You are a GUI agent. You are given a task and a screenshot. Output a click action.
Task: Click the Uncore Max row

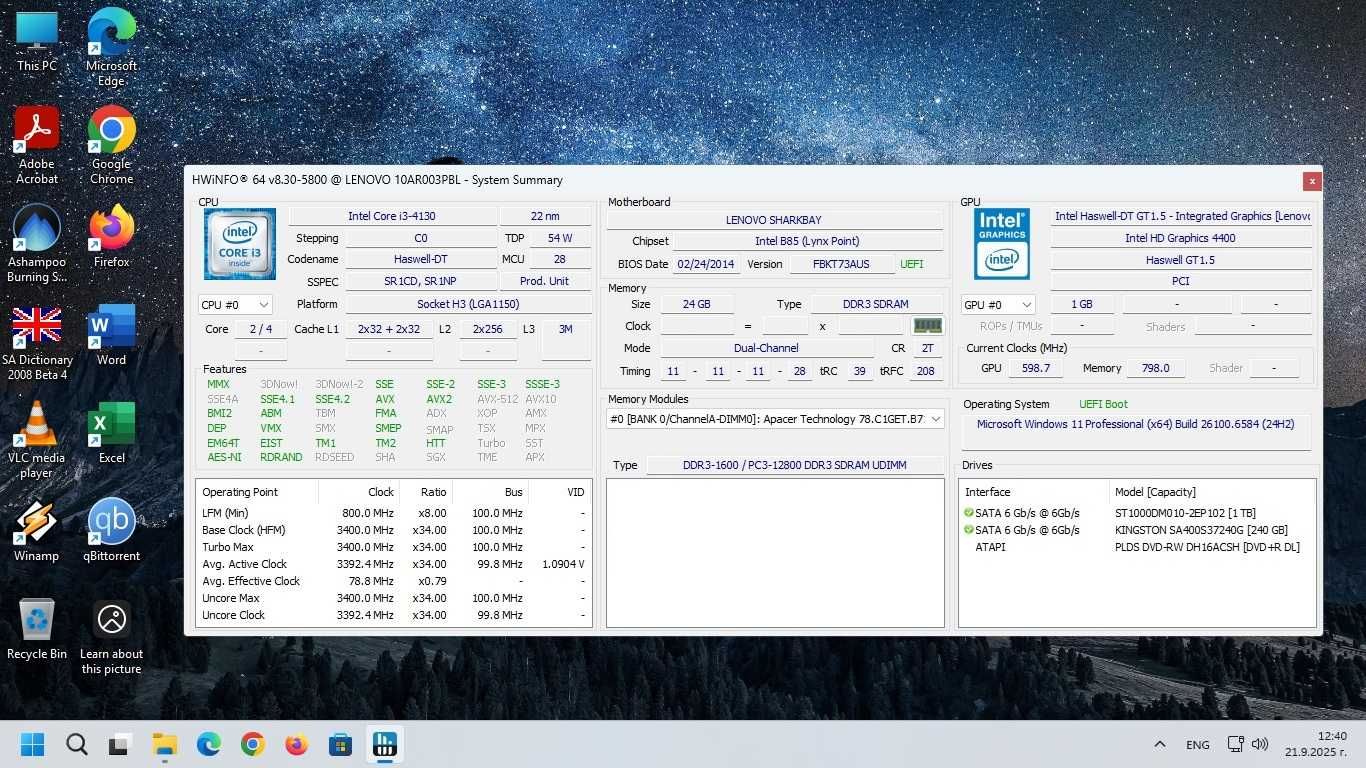(393, 598)
